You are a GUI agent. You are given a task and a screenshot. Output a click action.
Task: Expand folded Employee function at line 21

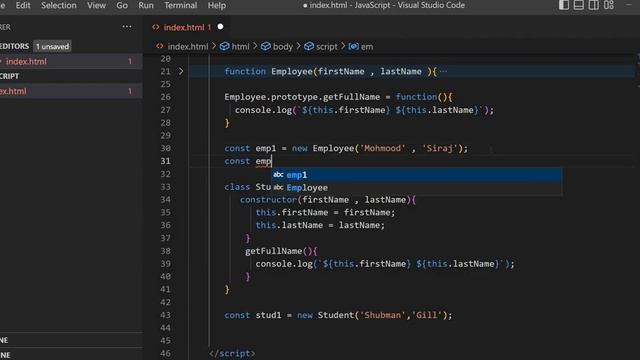[181, 71]
